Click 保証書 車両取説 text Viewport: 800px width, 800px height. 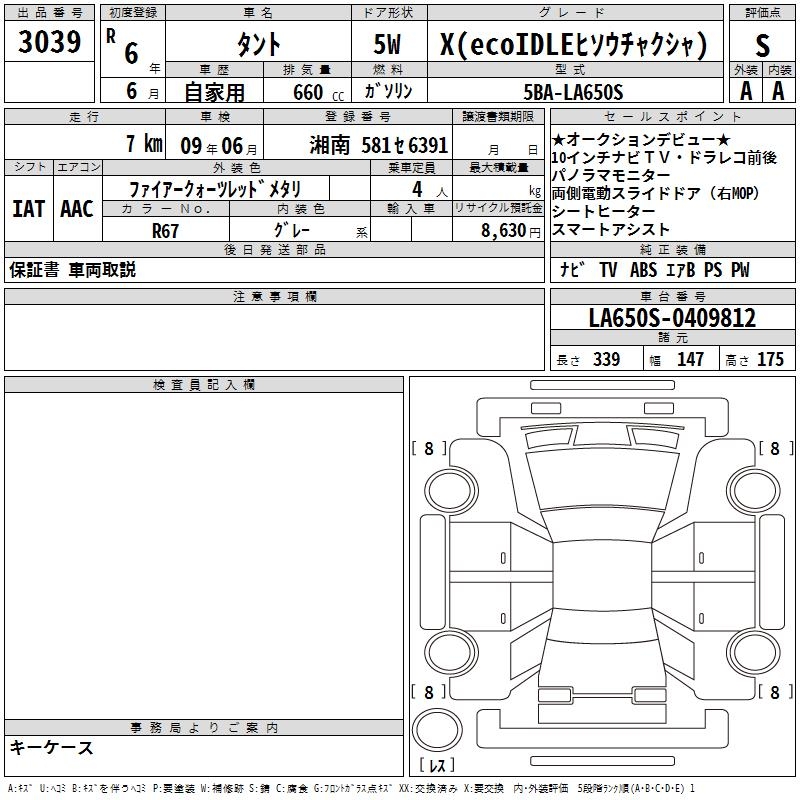72,270
